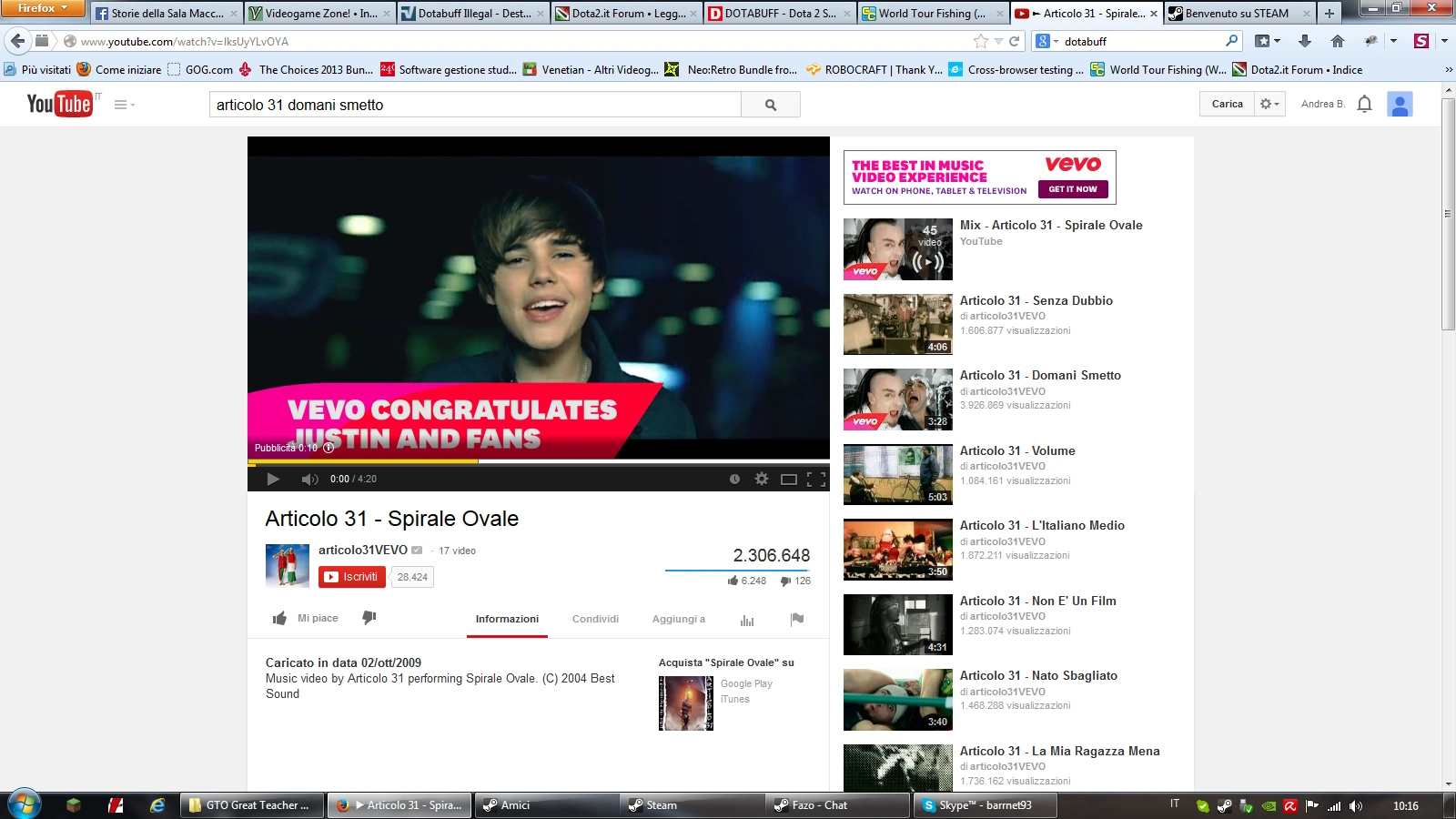1456x819 pixels.
Task: Open Articolo 31 - L'Italiano Medio video
Action: [1042, 525]
